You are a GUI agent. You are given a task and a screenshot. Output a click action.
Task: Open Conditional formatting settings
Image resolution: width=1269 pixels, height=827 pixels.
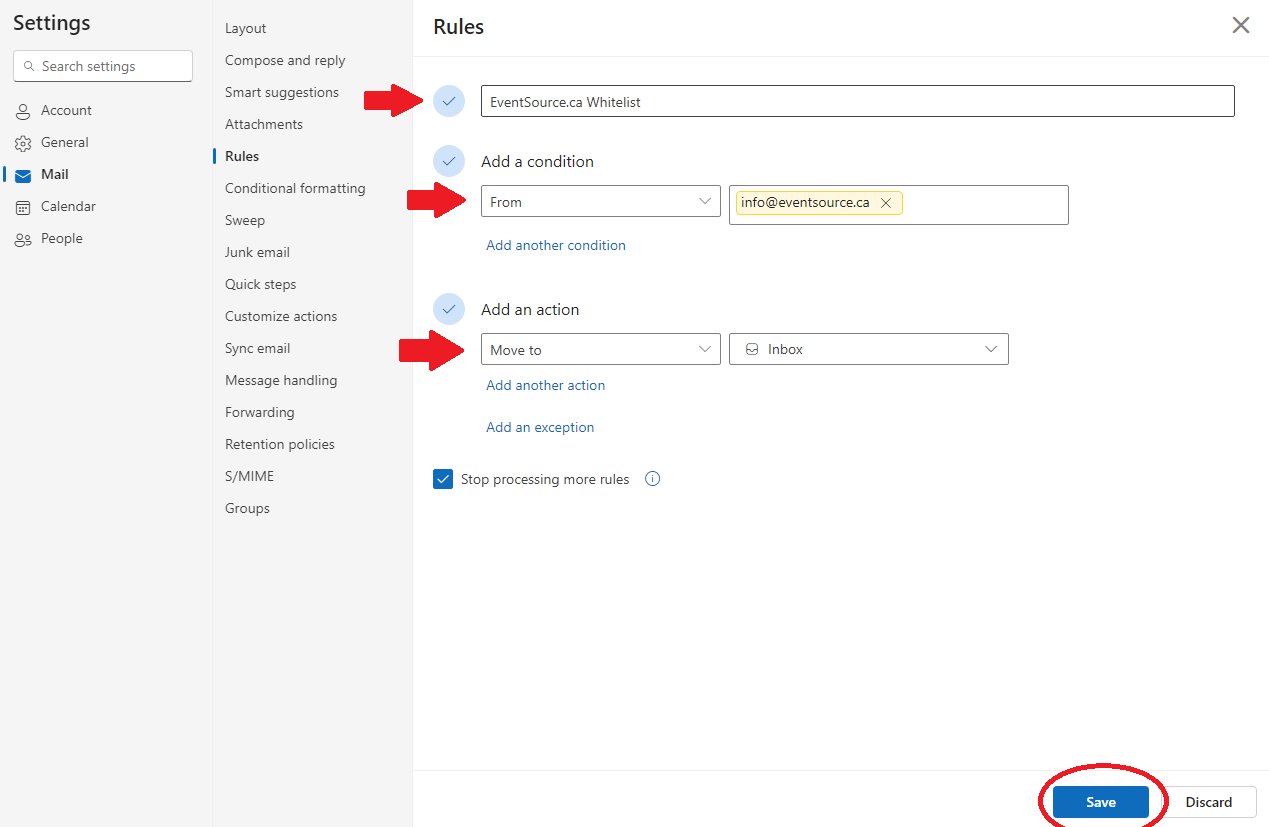tap(295, 189)
